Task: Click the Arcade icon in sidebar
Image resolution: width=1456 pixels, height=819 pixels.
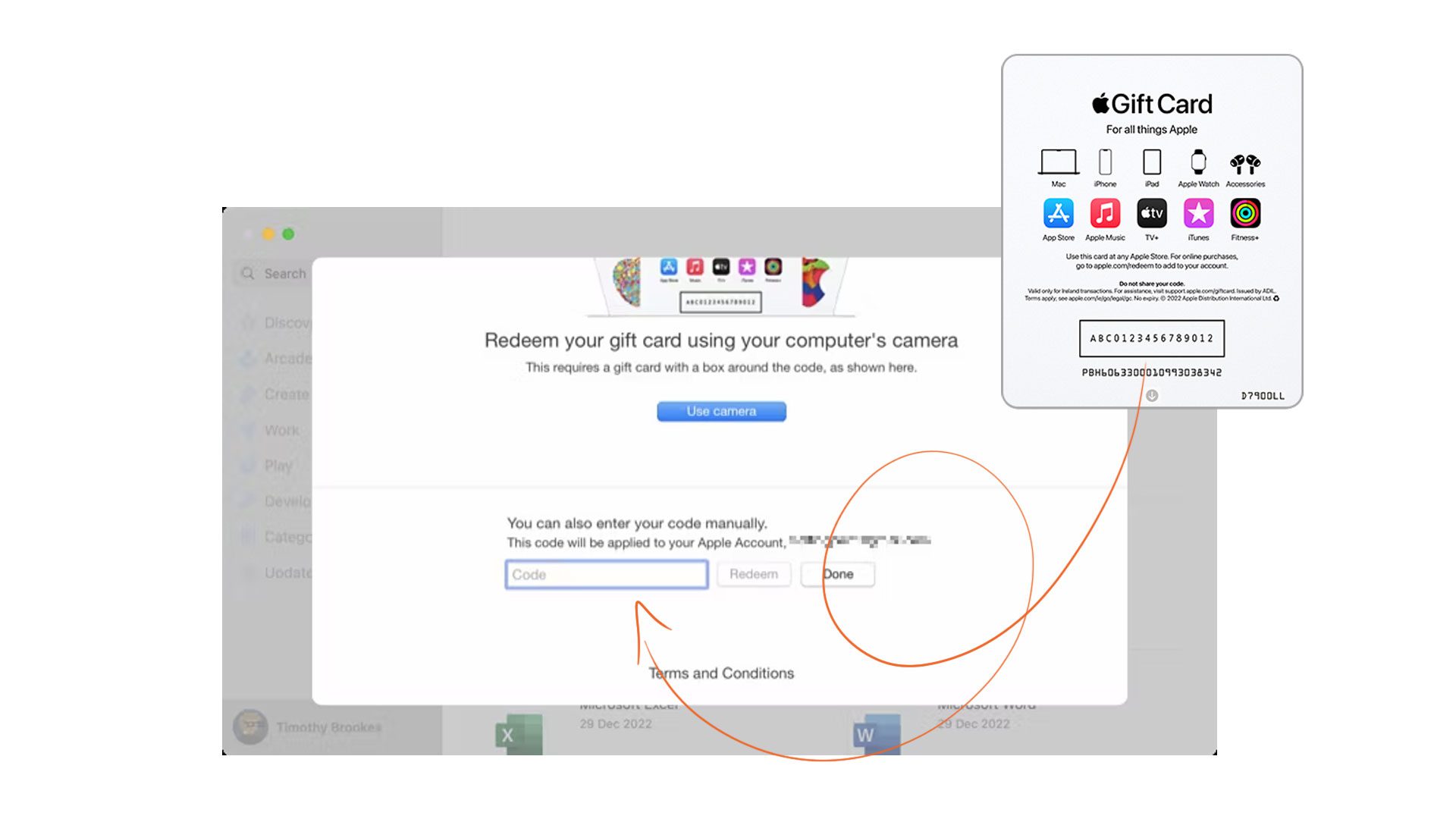Action: 248,359
